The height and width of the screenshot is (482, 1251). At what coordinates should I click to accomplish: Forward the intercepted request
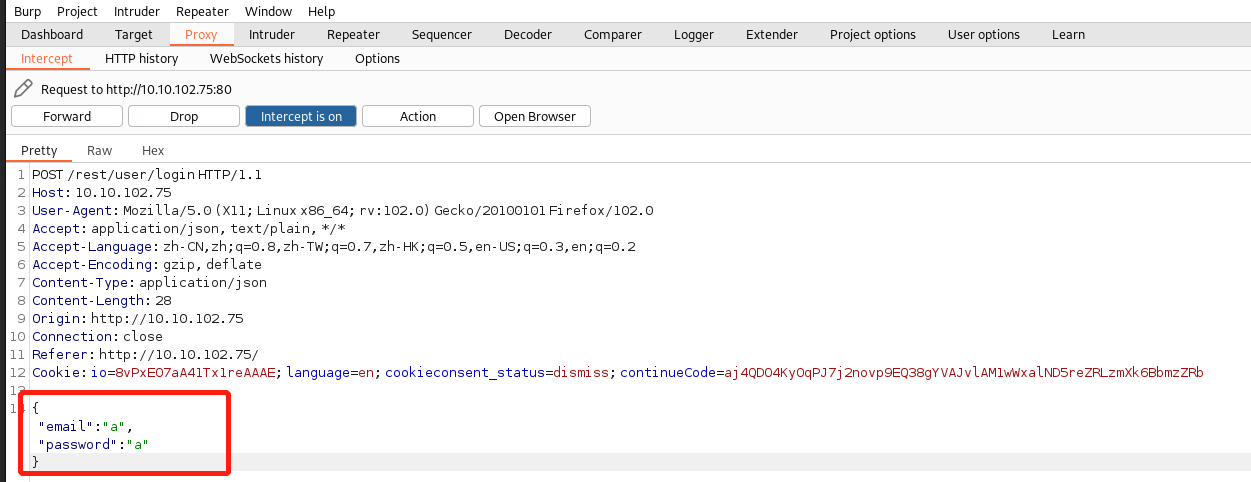click(x=67, y=116)
